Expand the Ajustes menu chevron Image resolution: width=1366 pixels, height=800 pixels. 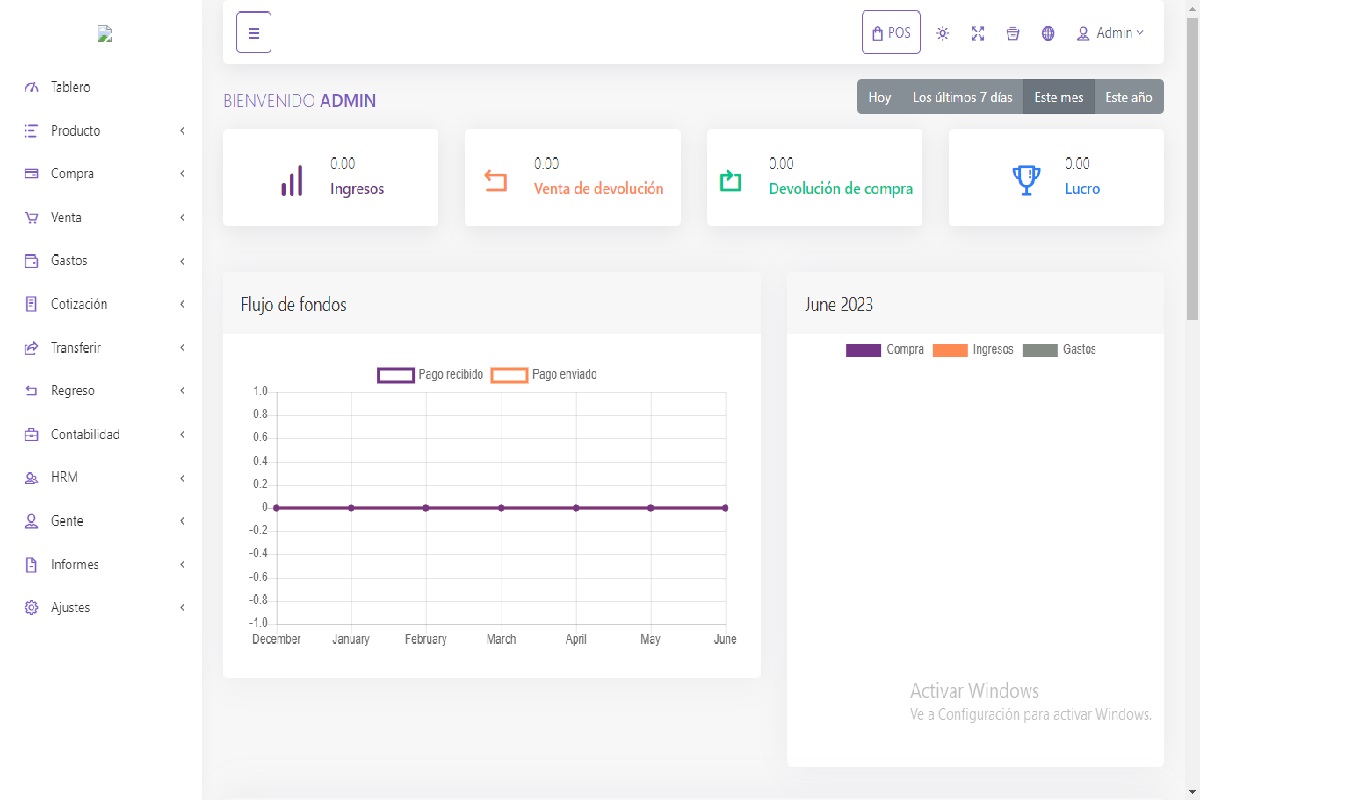coord(183,608)
